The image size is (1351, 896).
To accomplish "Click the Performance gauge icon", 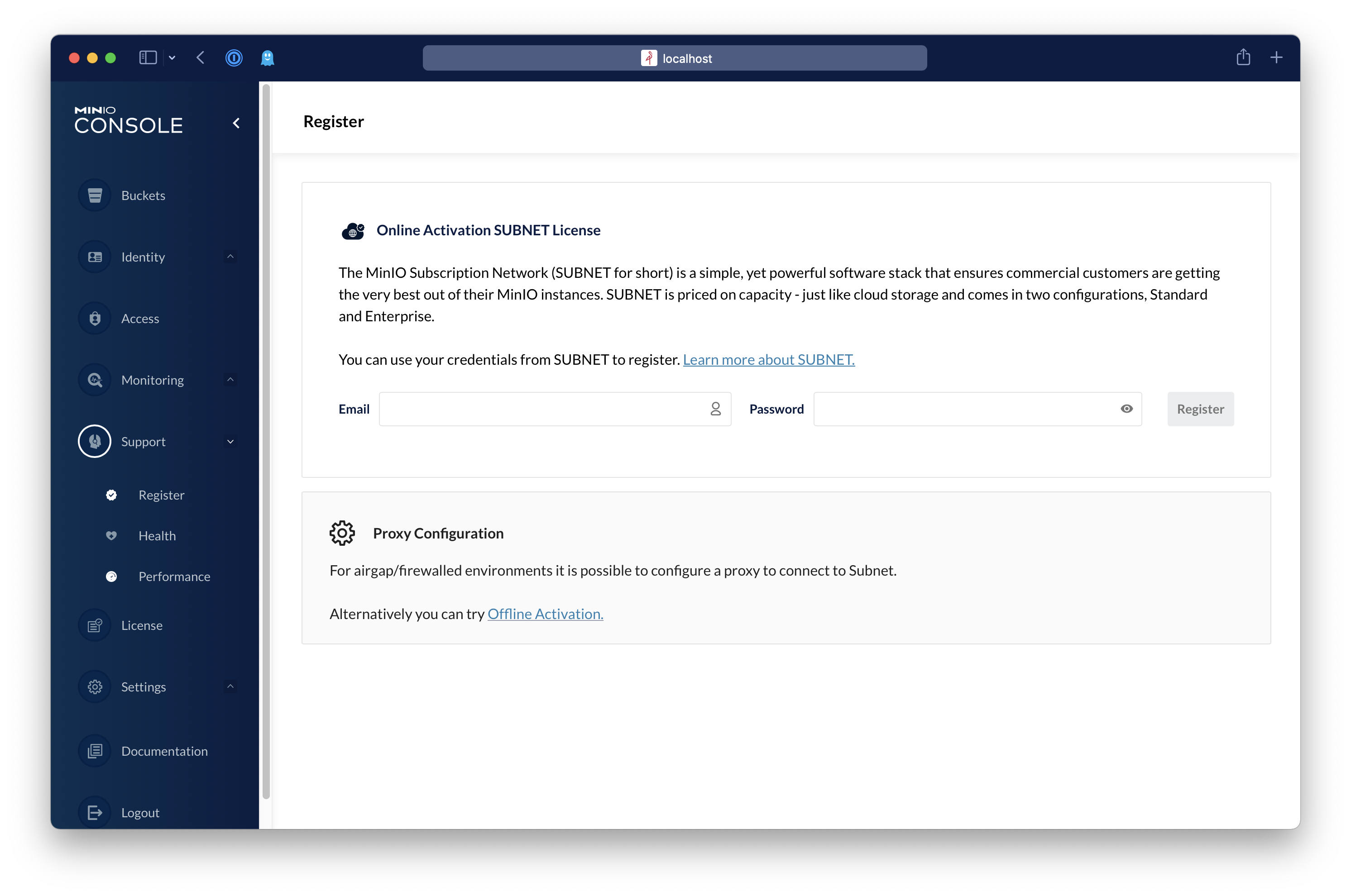I will pos(111,577).
